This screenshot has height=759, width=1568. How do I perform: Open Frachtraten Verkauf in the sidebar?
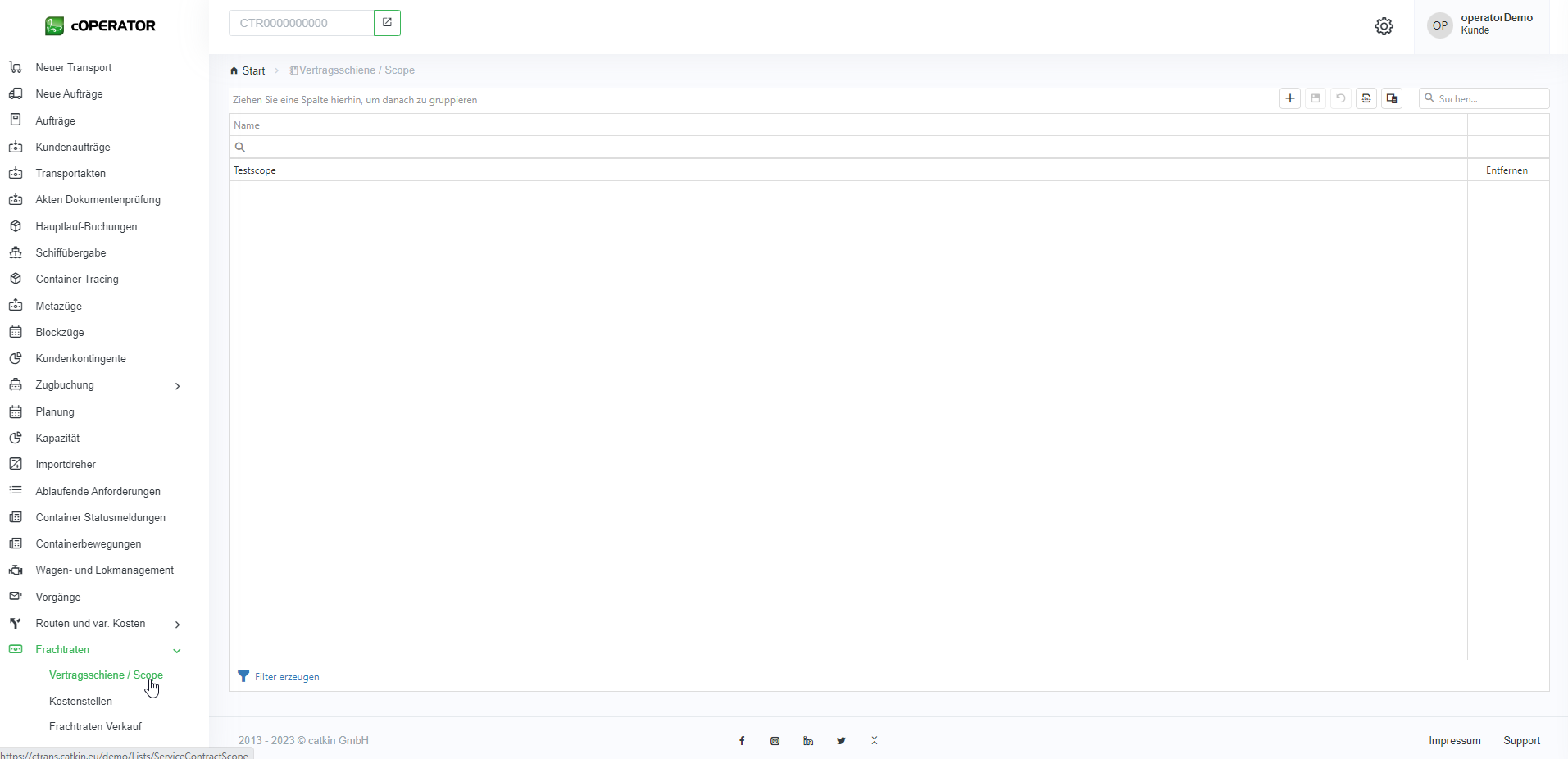95,727
